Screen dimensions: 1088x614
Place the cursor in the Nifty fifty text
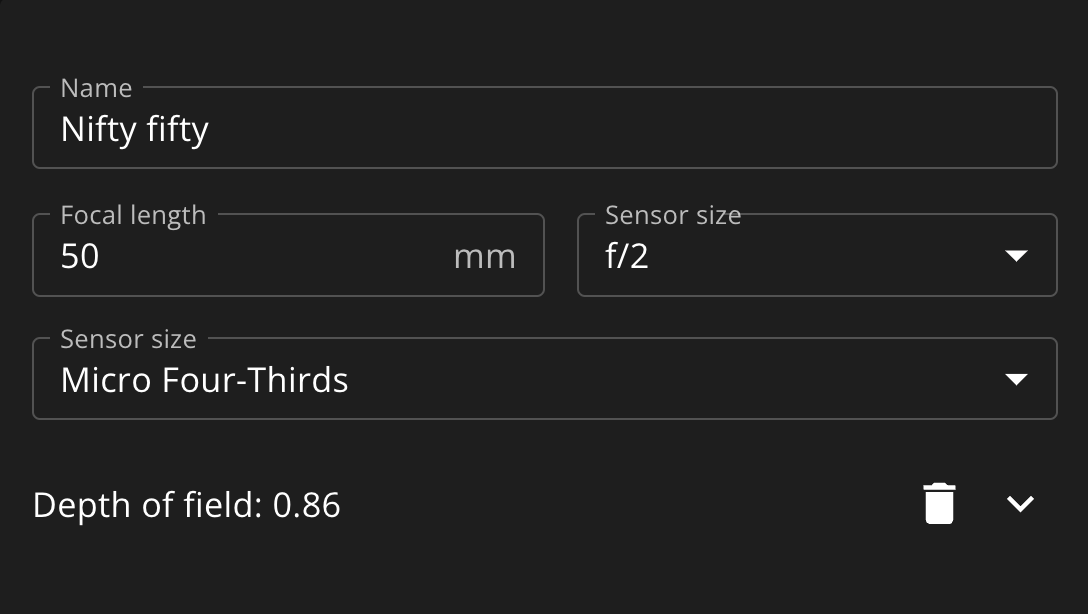135,130
